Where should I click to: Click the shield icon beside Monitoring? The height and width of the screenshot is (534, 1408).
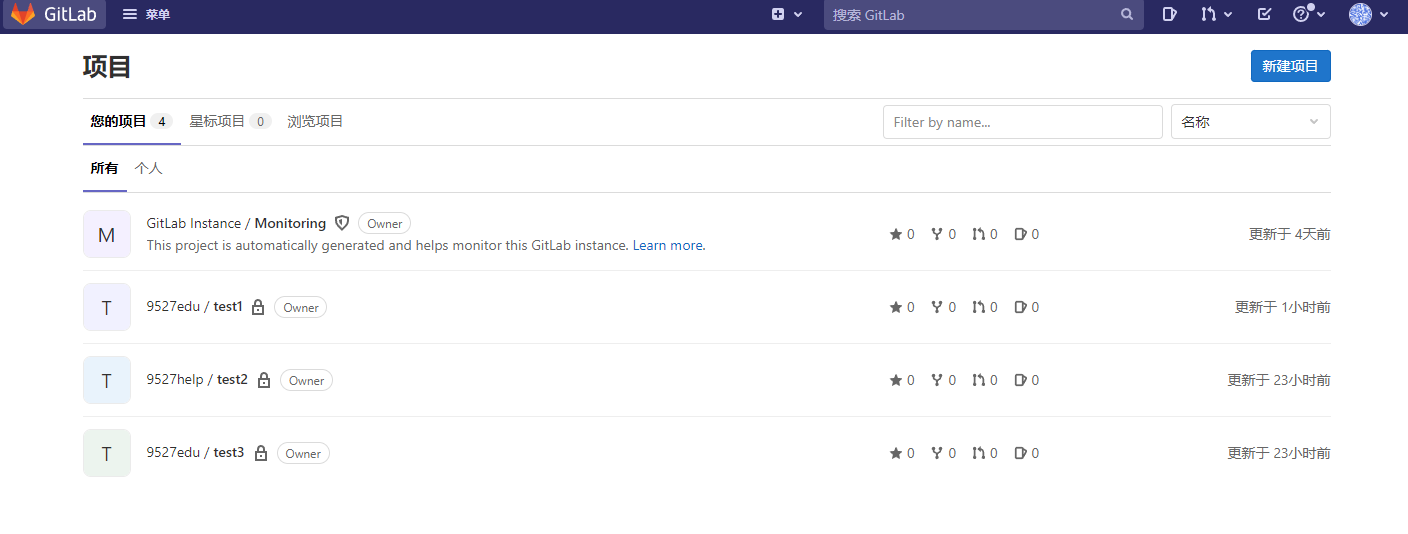coord(342,223)
